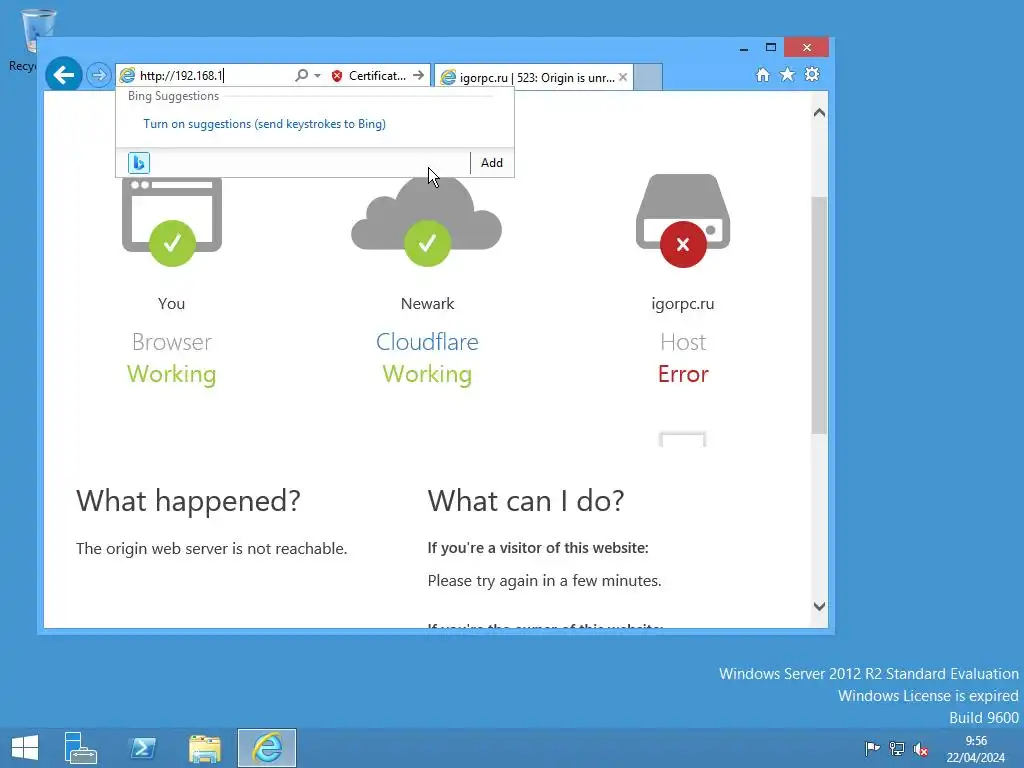The width and height of the screenshot is (1024, 768).
Task: Click the Add search provider button
Action: pos(492,163)
